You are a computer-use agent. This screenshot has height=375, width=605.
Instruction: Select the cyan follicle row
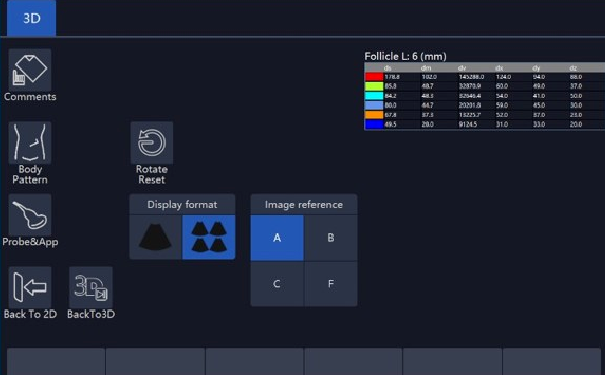pos(485,96)
